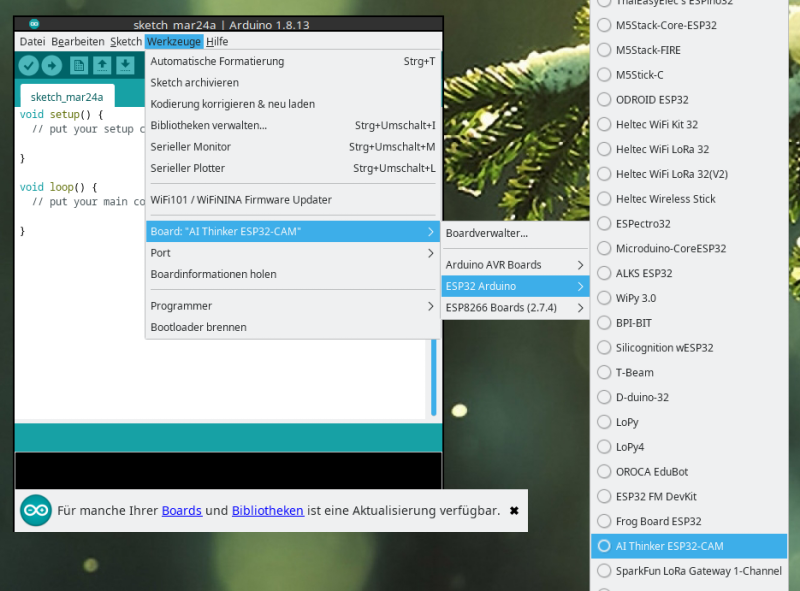This screenshot has height=591, width=800.
Task: Open the Datei menu
Action: click(32, 42)
